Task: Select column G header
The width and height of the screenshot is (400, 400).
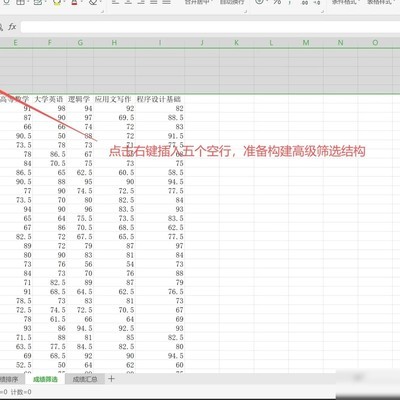Action: click(80, 43)
